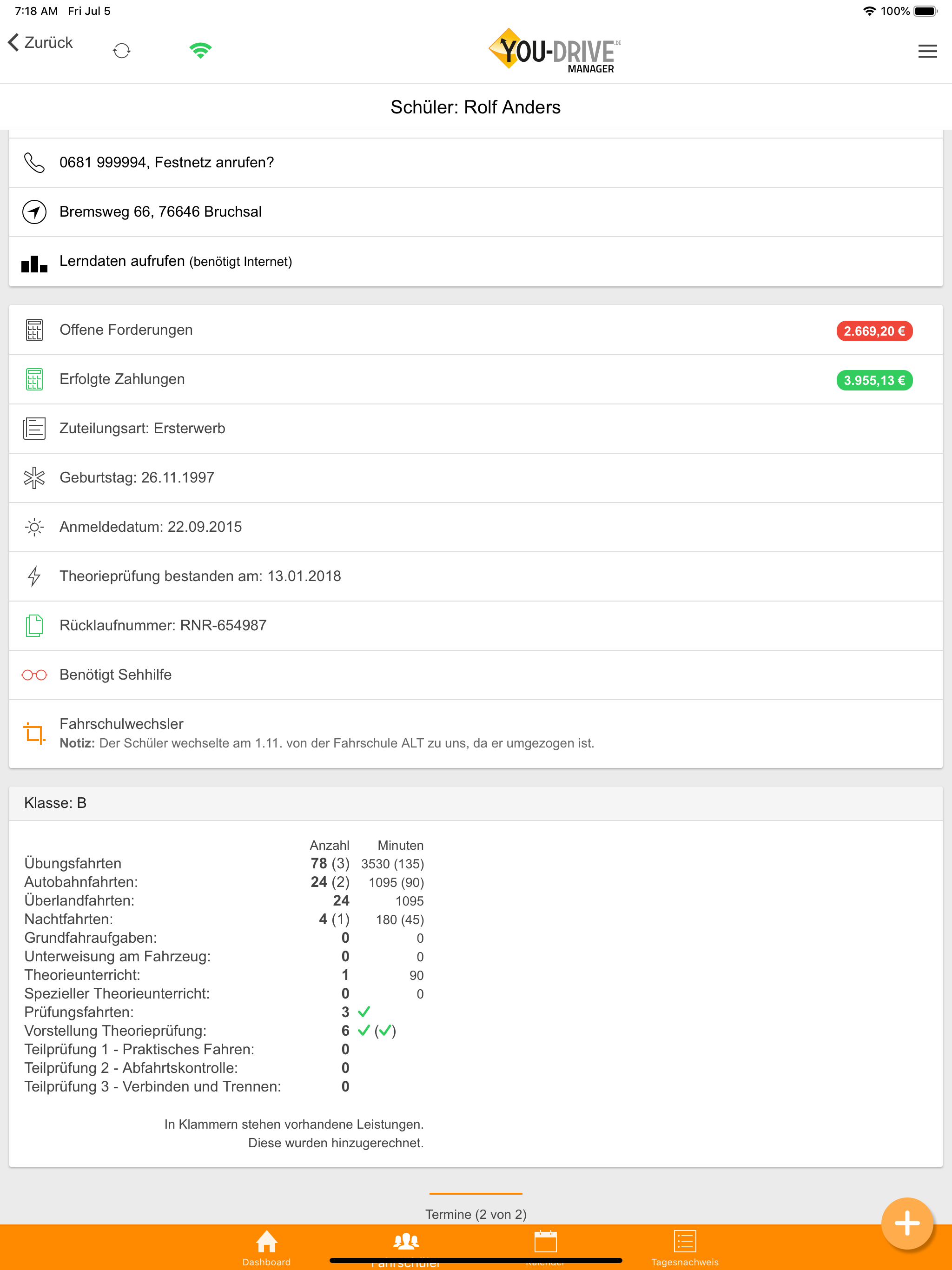
Task: Switch to Kalender tab
Action: [545, 1248]
